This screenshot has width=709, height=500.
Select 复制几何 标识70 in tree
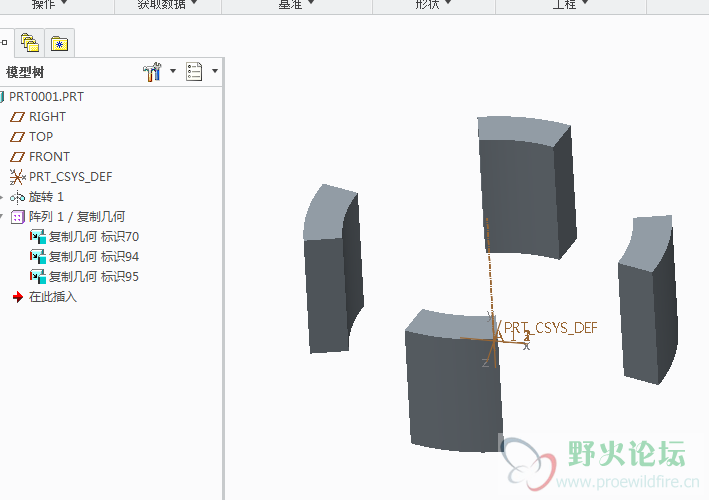[x=93, y=237]
